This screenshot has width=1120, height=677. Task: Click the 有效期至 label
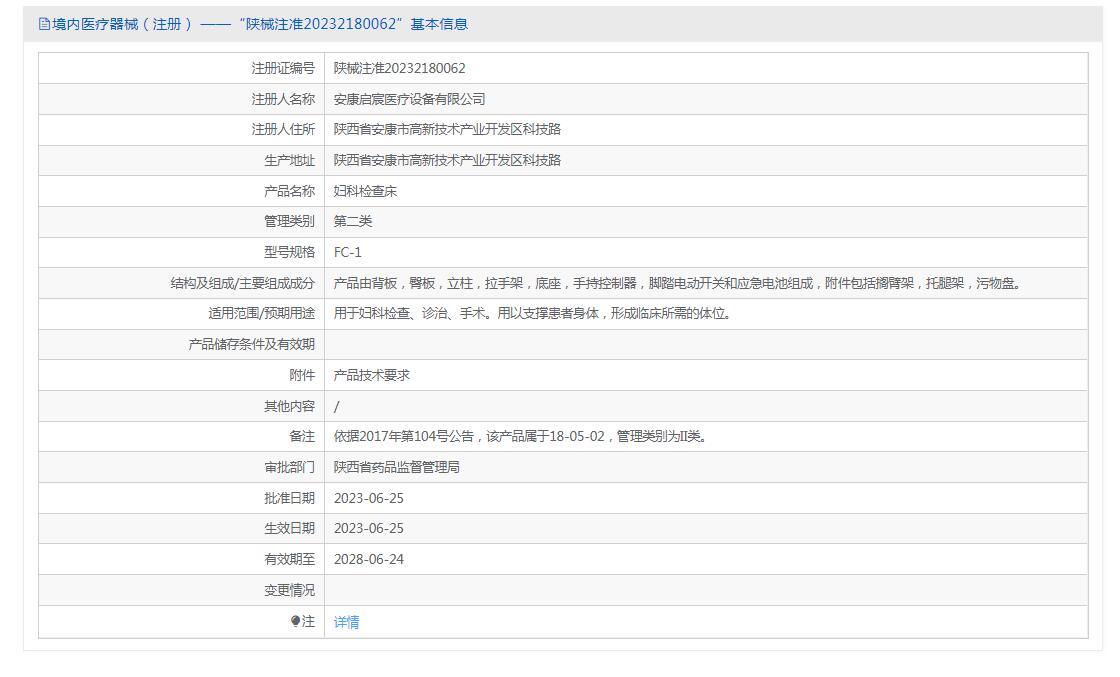(x=289, y=559)
